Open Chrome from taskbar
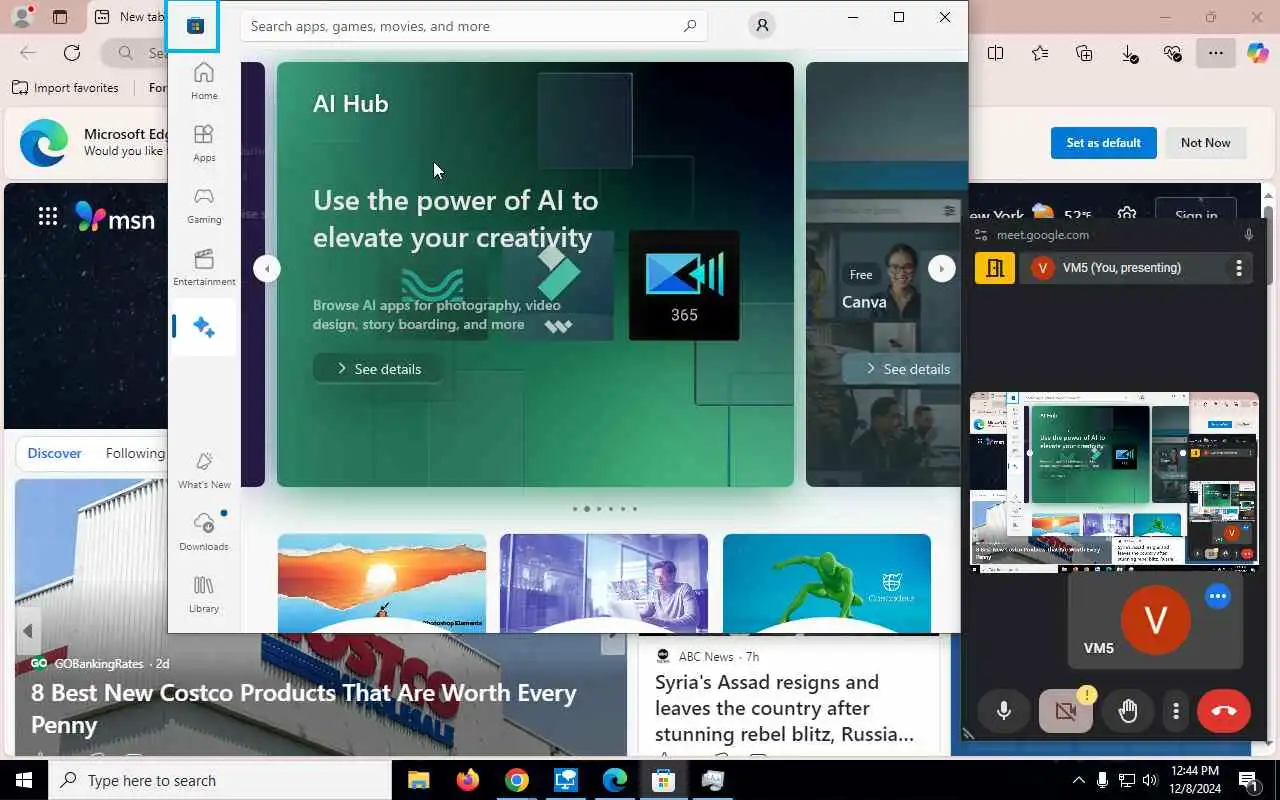This screenshot has height=800, width=1280. [x=516, y=780]
